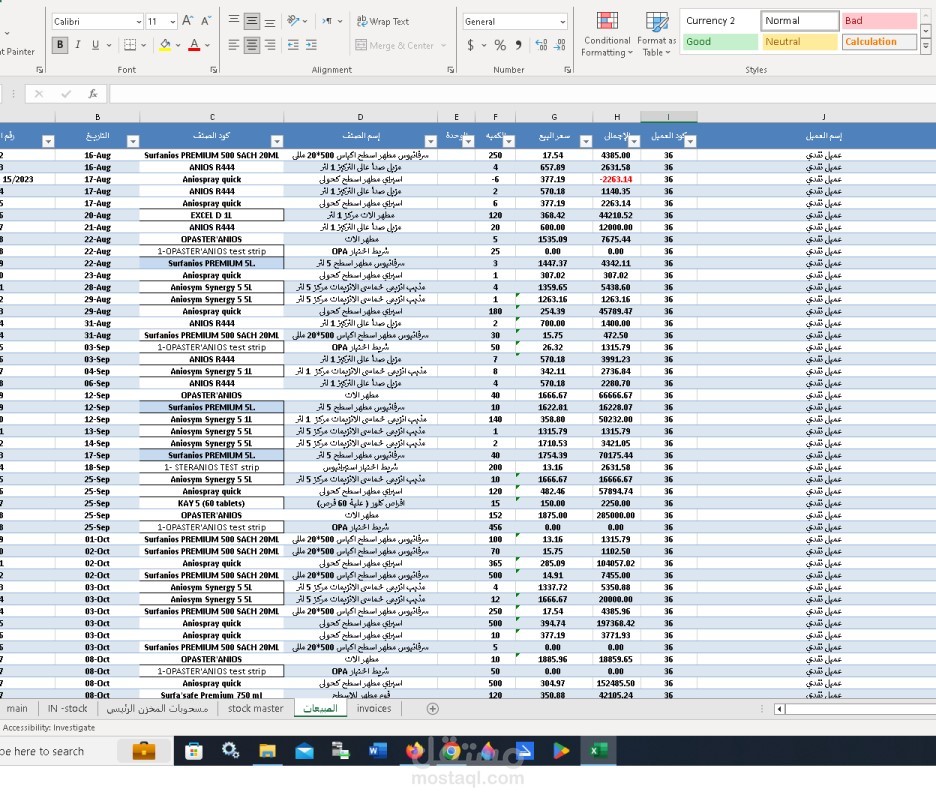Open Format as Table gallery
Image resolution: width=936 pixels, height=804 pixels.
click(x=656, y=34)
